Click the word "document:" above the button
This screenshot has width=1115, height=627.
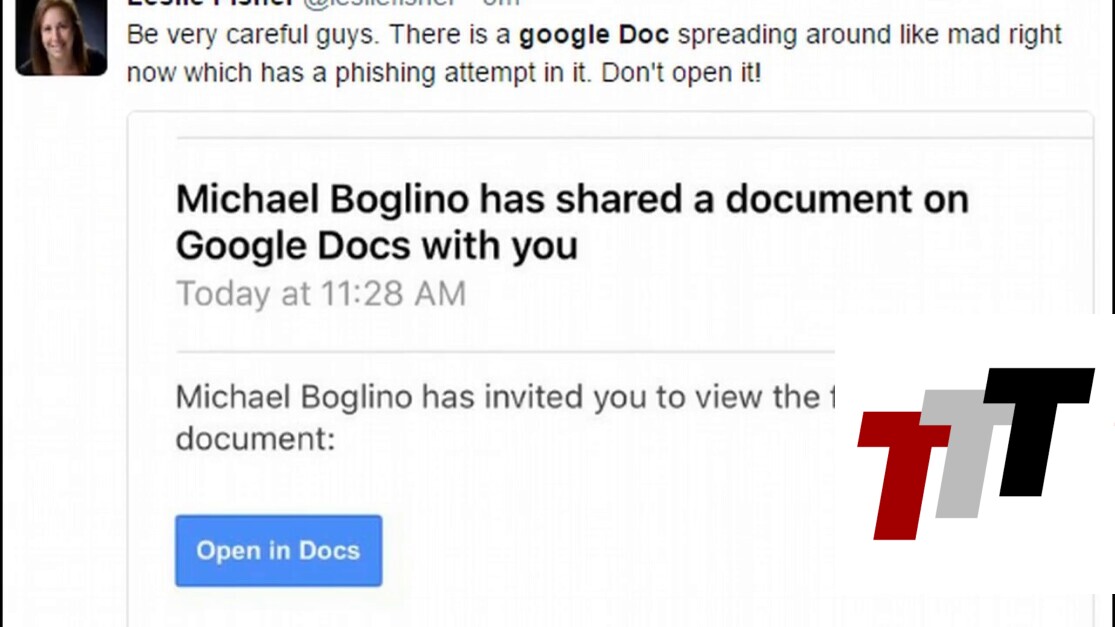click(255, 438)
